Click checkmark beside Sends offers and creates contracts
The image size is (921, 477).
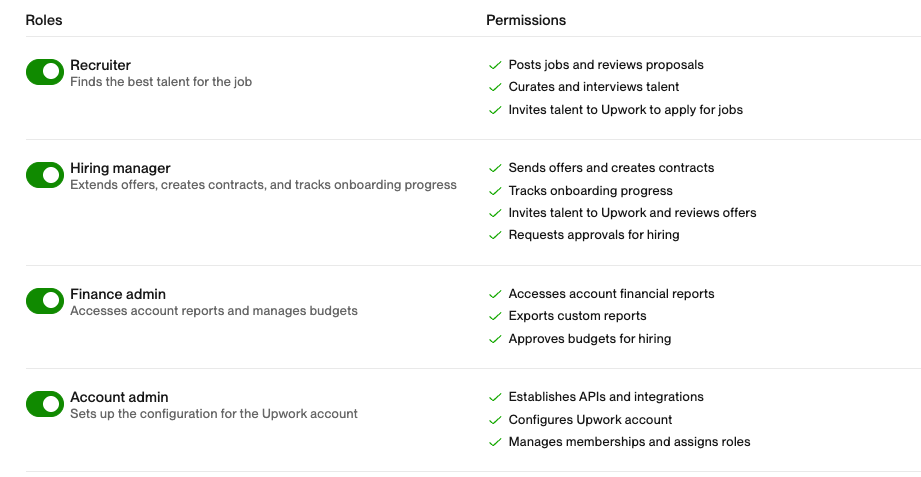pyautogui.click(x=494, y=168)
